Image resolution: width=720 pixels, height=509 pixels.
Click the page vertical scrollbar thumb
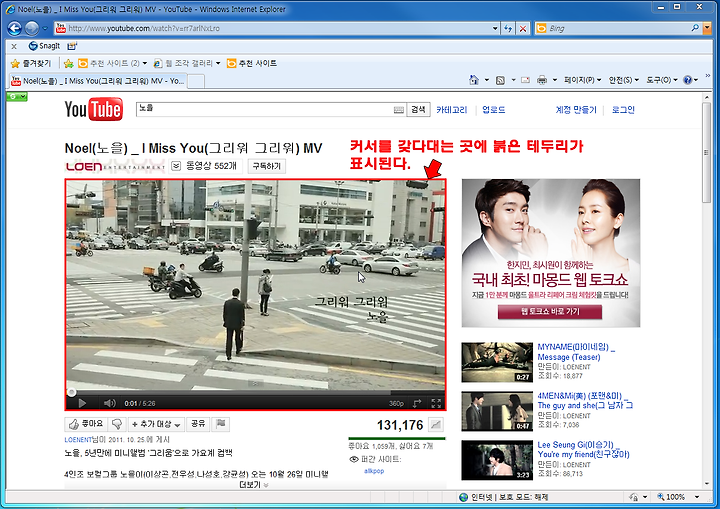[706, 152]
